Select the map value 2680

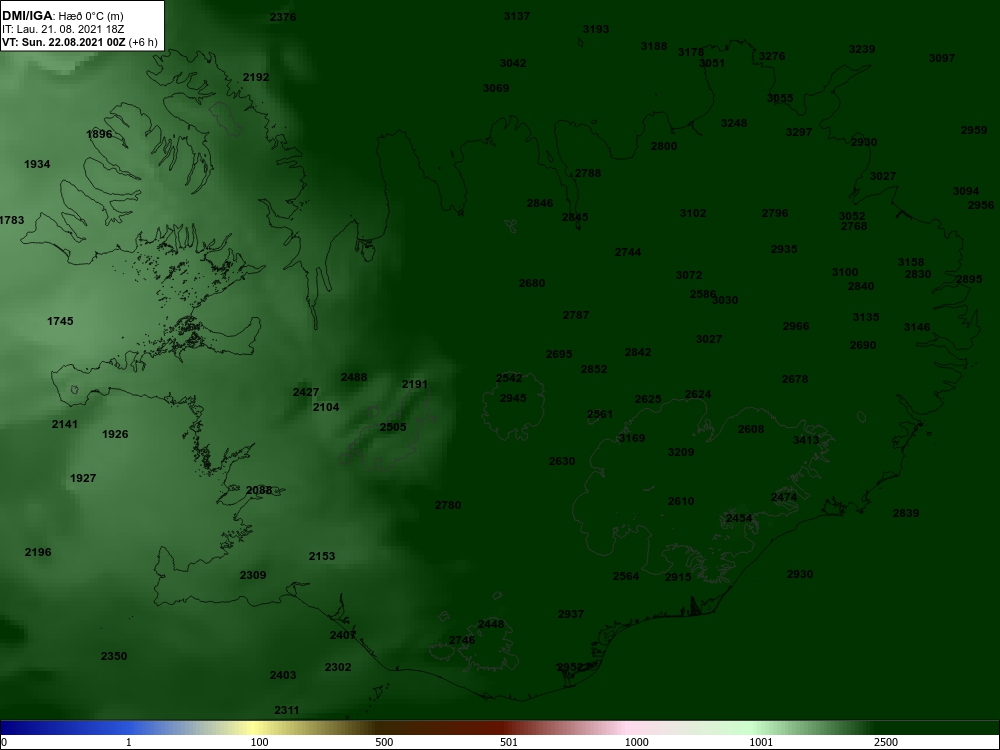pos(532,283)
